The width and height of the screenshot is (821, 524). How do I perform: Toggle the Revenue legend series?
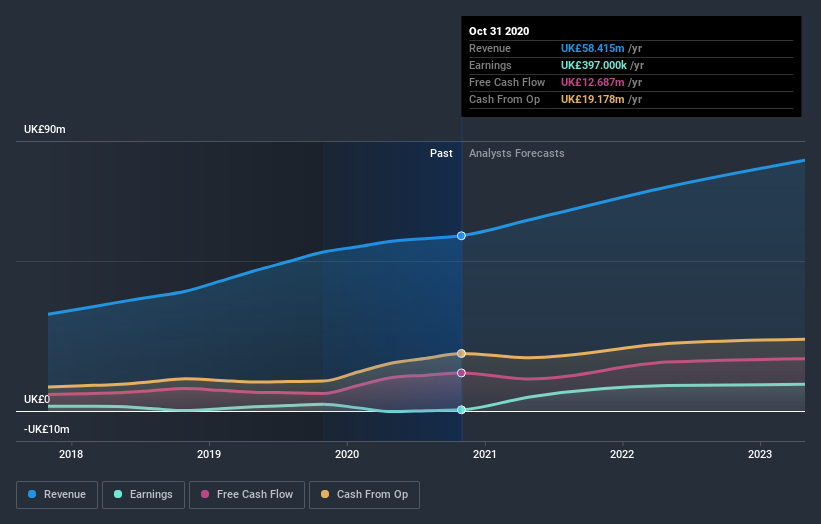[x=57, y=495]
